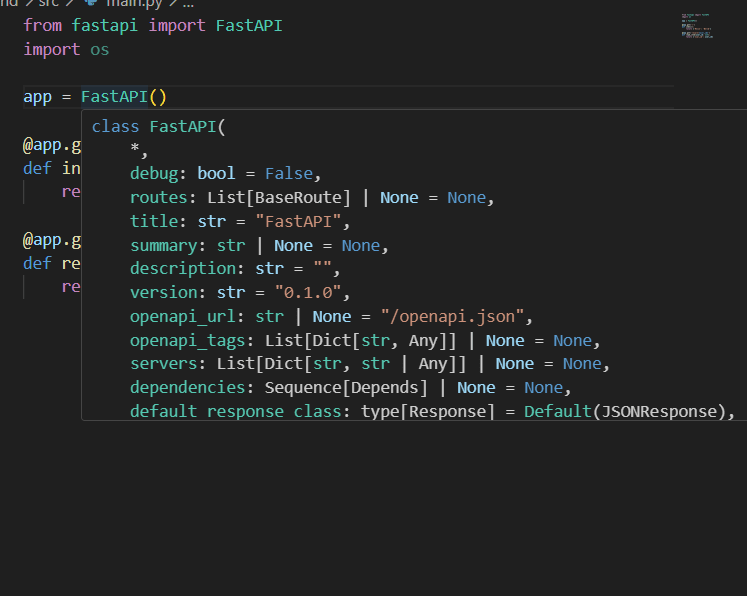Click the 'openapi_tags' parameter in tooltip
Image resolution: width=747 pixels, height=596 pixels.
[x=188, y=341]
